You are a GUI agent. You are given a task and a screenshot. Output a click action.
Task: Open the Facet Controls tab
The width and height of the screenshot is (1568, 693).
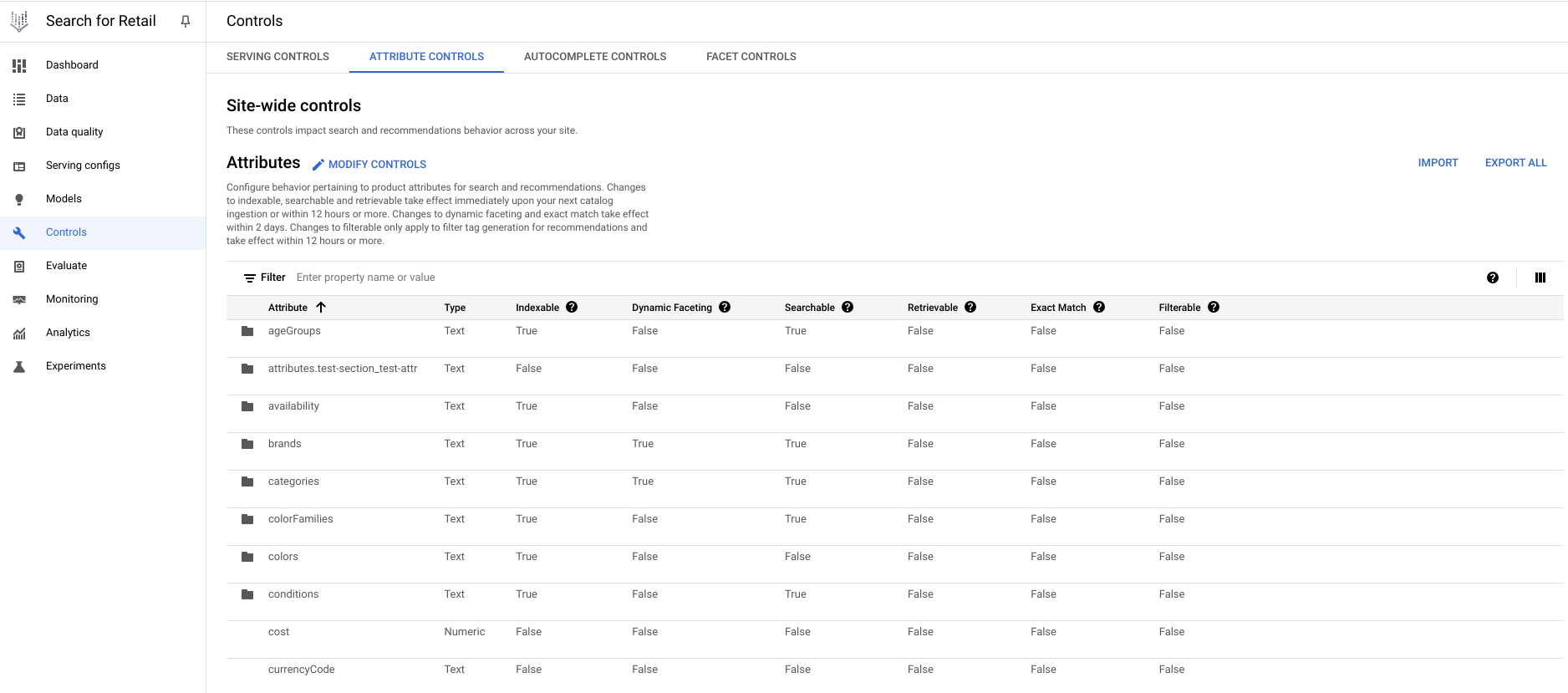tap(751, 57)
